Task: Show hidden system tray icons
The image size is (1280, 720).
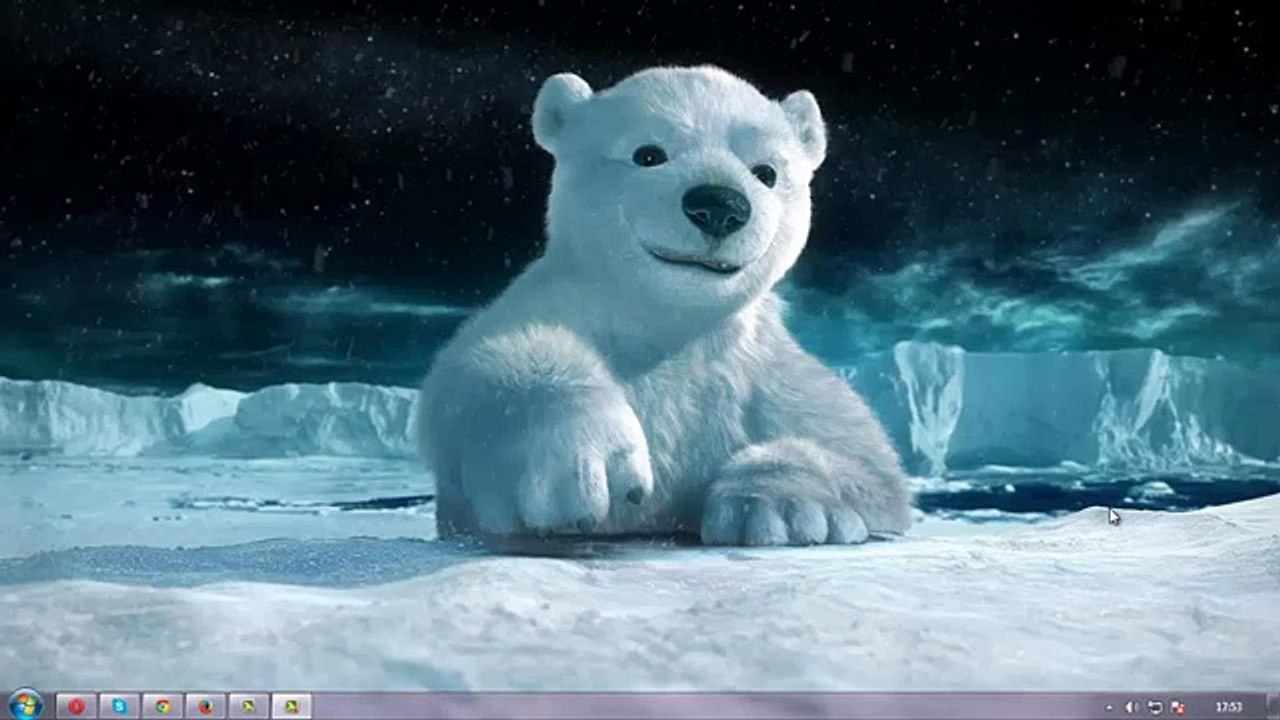Action: (1108, 707)
